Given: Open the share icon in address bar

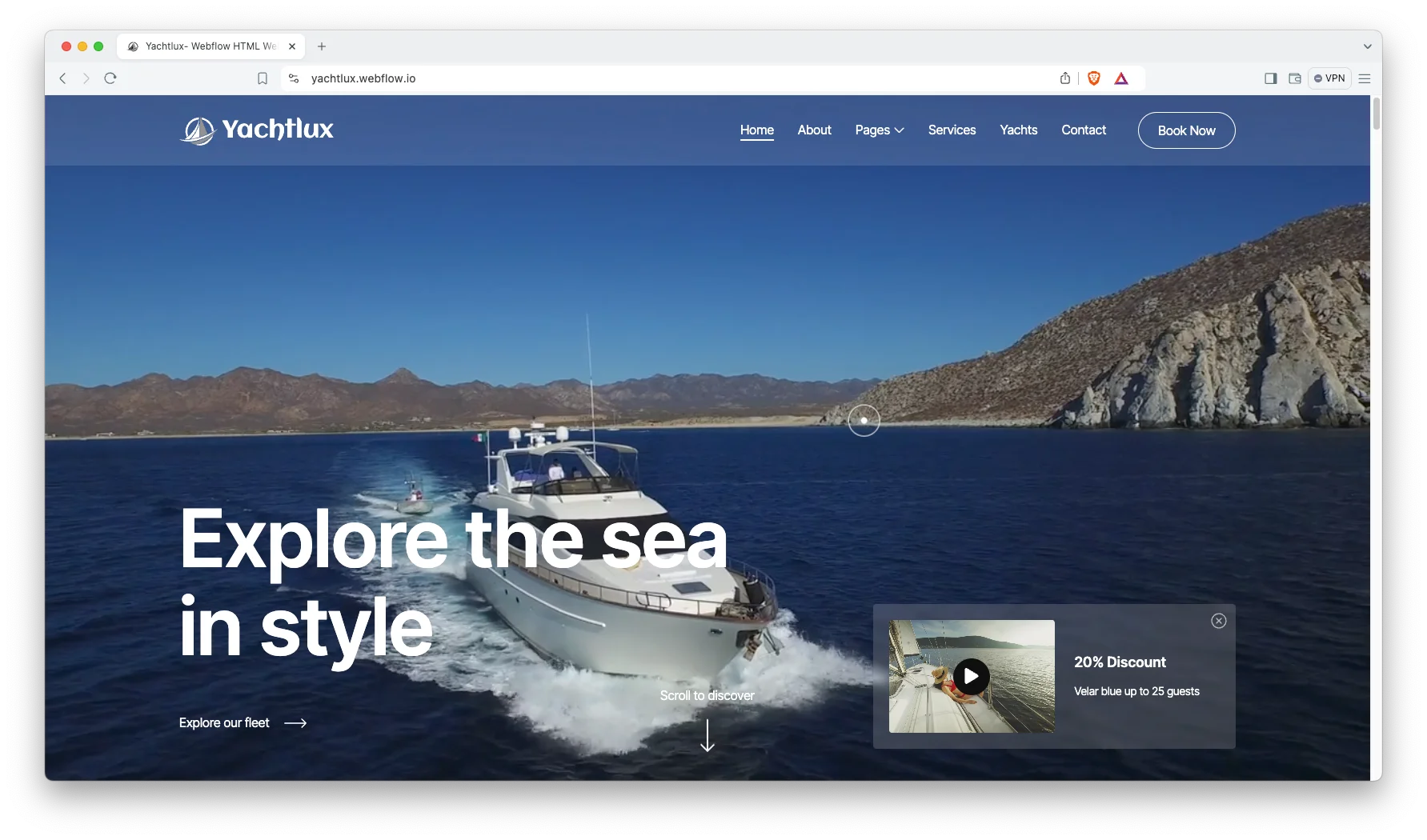Looking at the screenshot, I should (1065, 78).
